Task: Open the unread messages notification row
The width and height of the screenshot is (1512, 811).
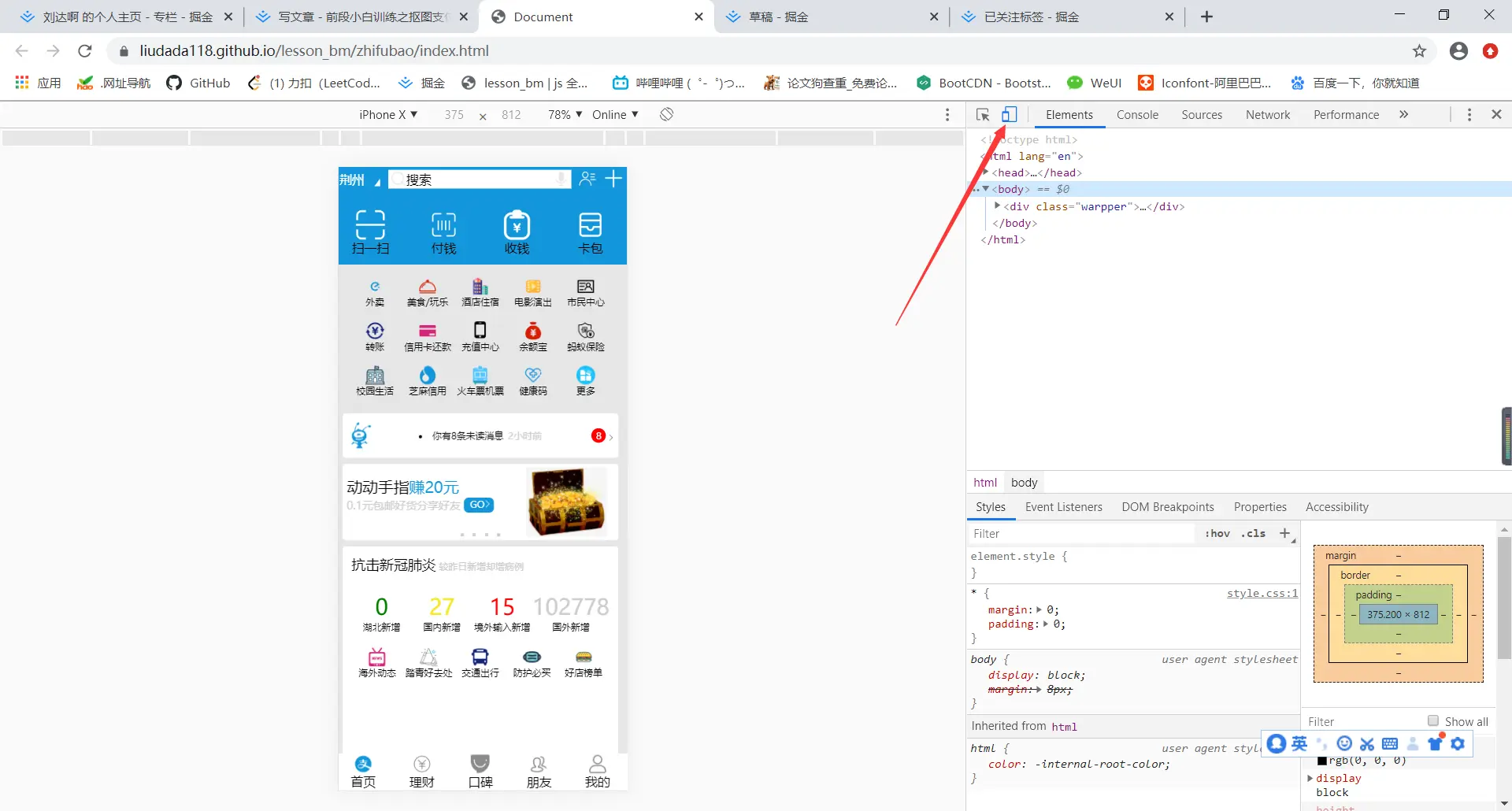Action: [480, 435]
